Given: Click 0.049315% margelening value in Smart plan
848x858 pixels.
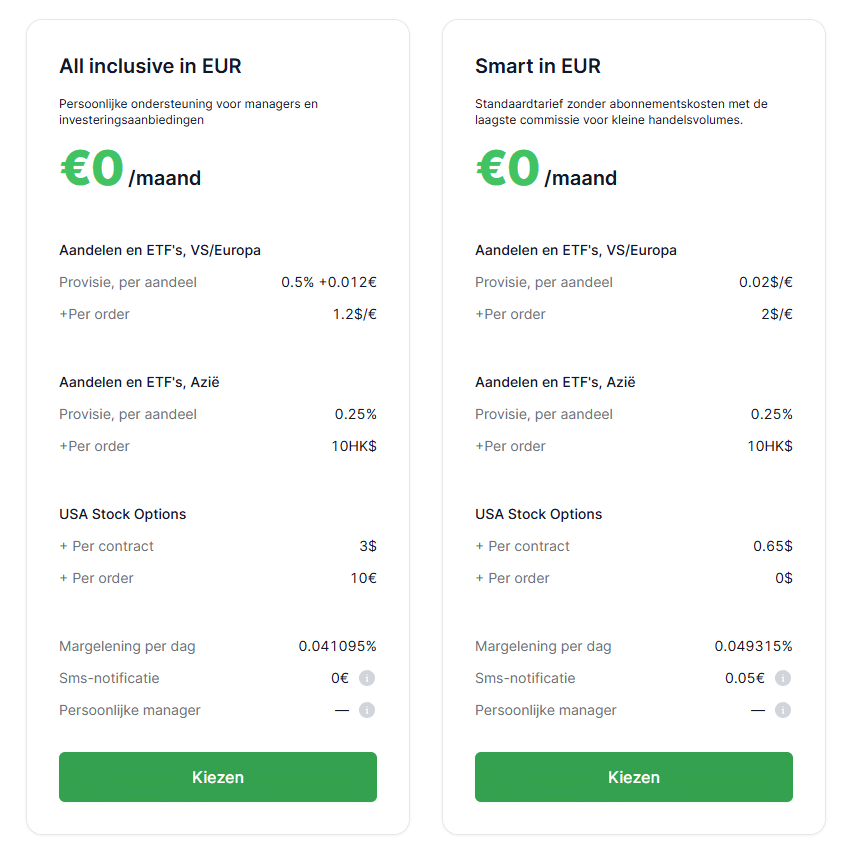Looking at the screenshot, I should click(753, 646).
